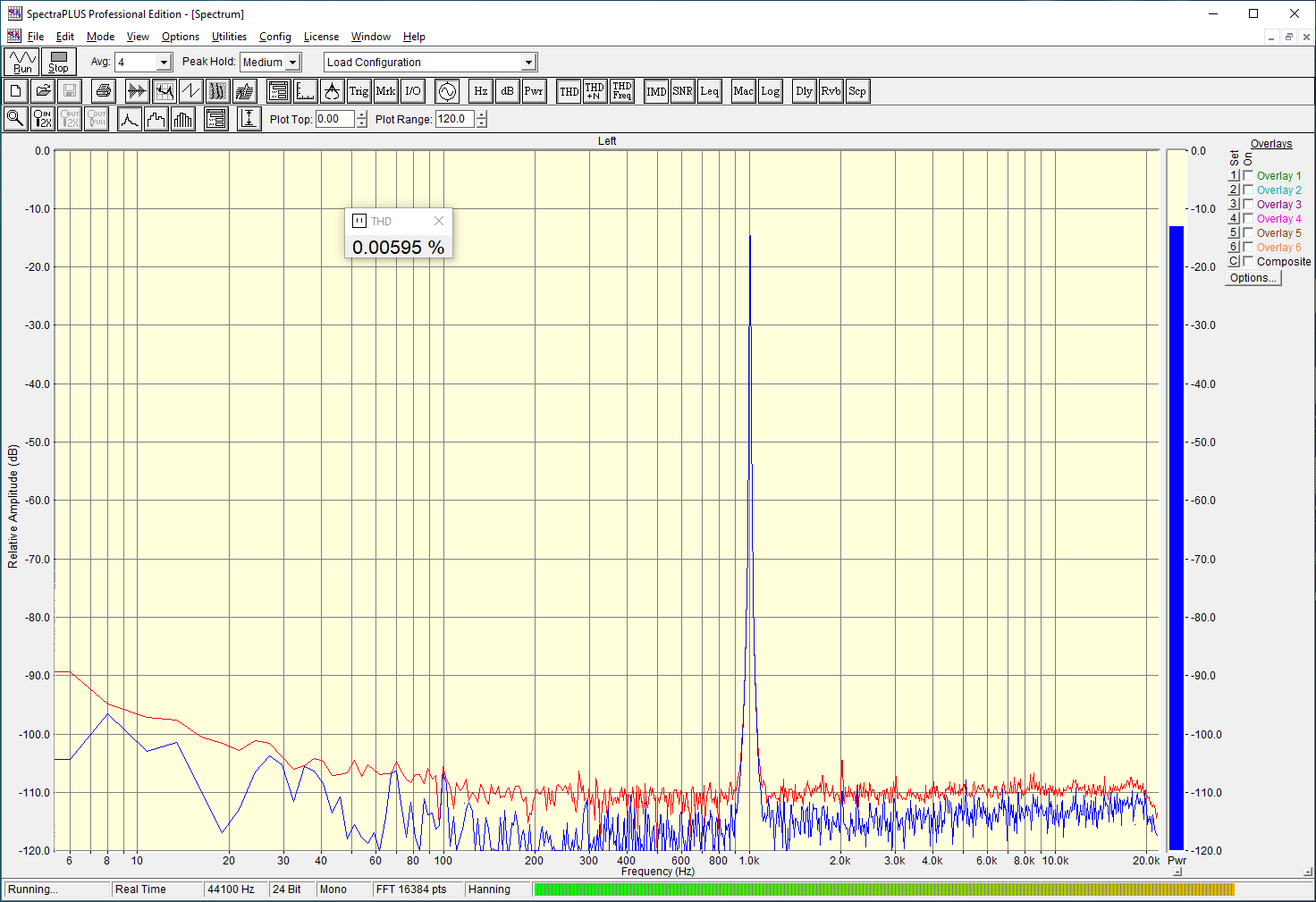Toggle the IMD measurement button

(657, 91)
